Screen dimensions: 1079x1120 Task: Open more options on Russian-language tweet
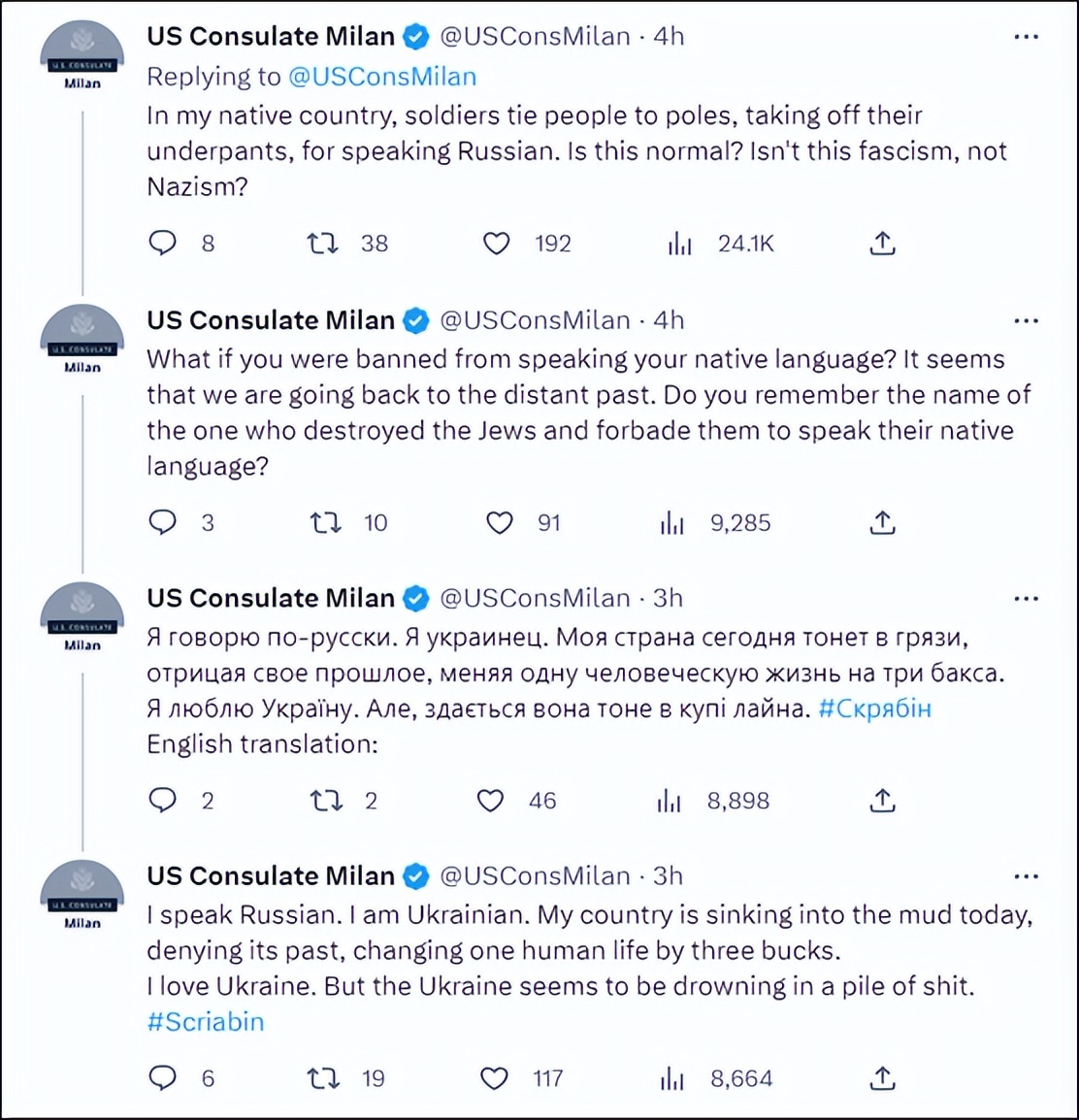(1026, 599)
